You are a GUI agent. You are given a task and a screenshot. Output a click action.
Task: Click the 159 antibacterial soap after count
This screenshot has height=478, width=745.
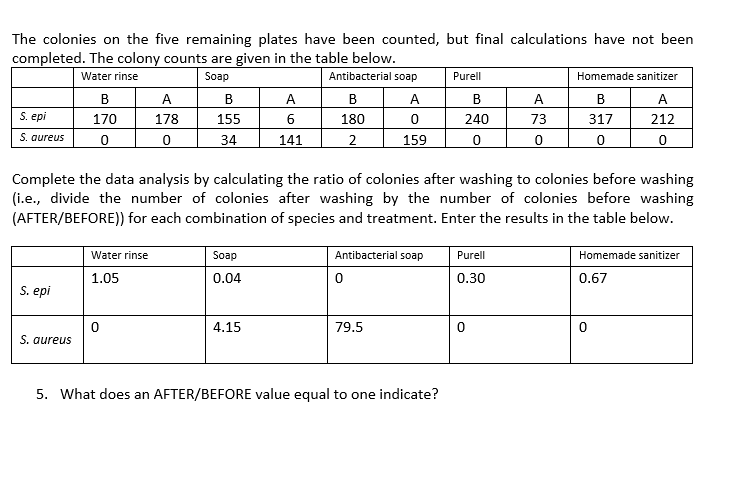[x=414, y=140]
